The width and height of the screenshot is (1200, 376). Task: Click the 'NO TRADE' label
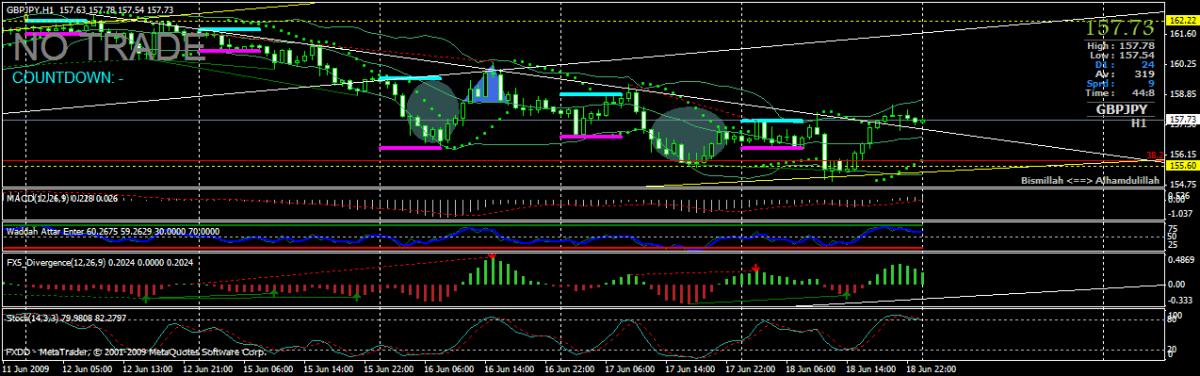[x=110, y=46]
